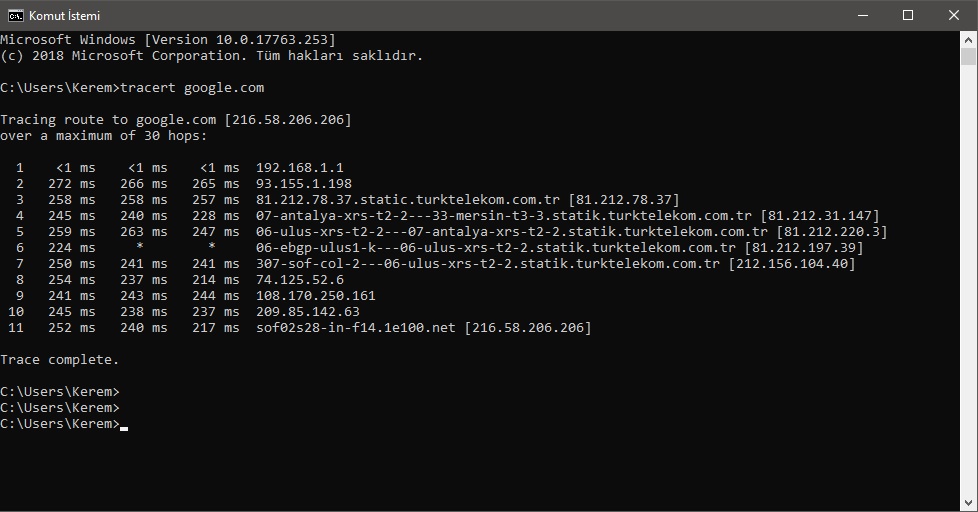This screenshot has width=978, height=512.
Task: Open the Command Prompt system menu icon
Action: tap(15, 16)
